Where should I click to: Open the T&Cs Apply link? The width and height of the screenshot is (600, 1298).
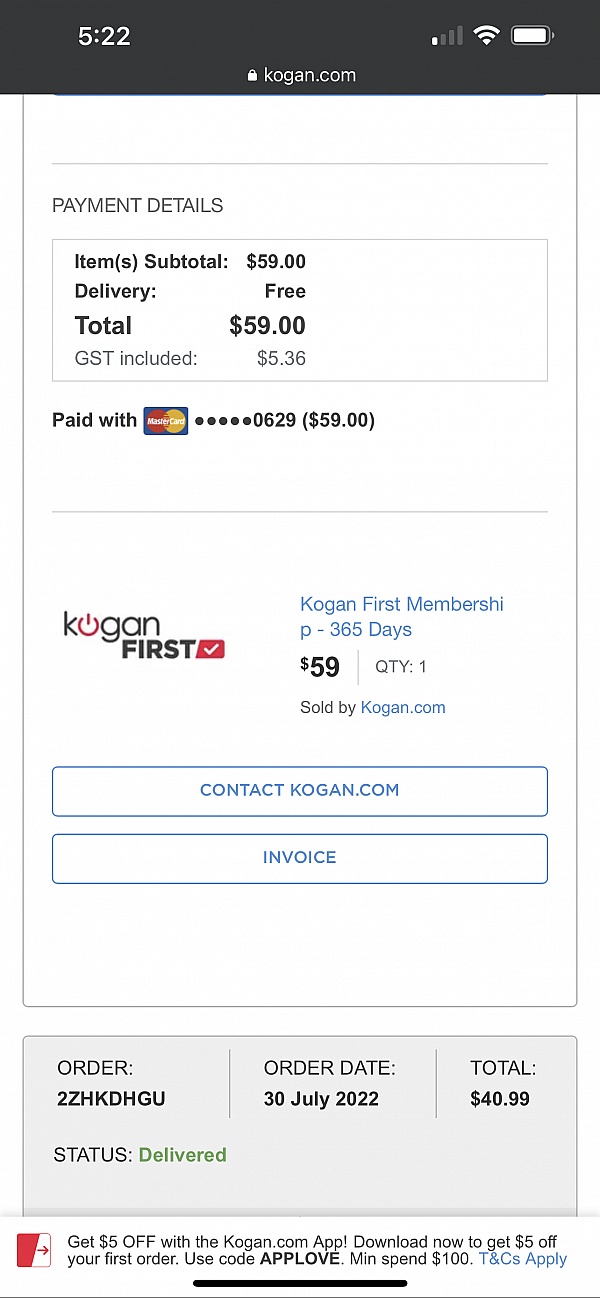click(523, 1259)
